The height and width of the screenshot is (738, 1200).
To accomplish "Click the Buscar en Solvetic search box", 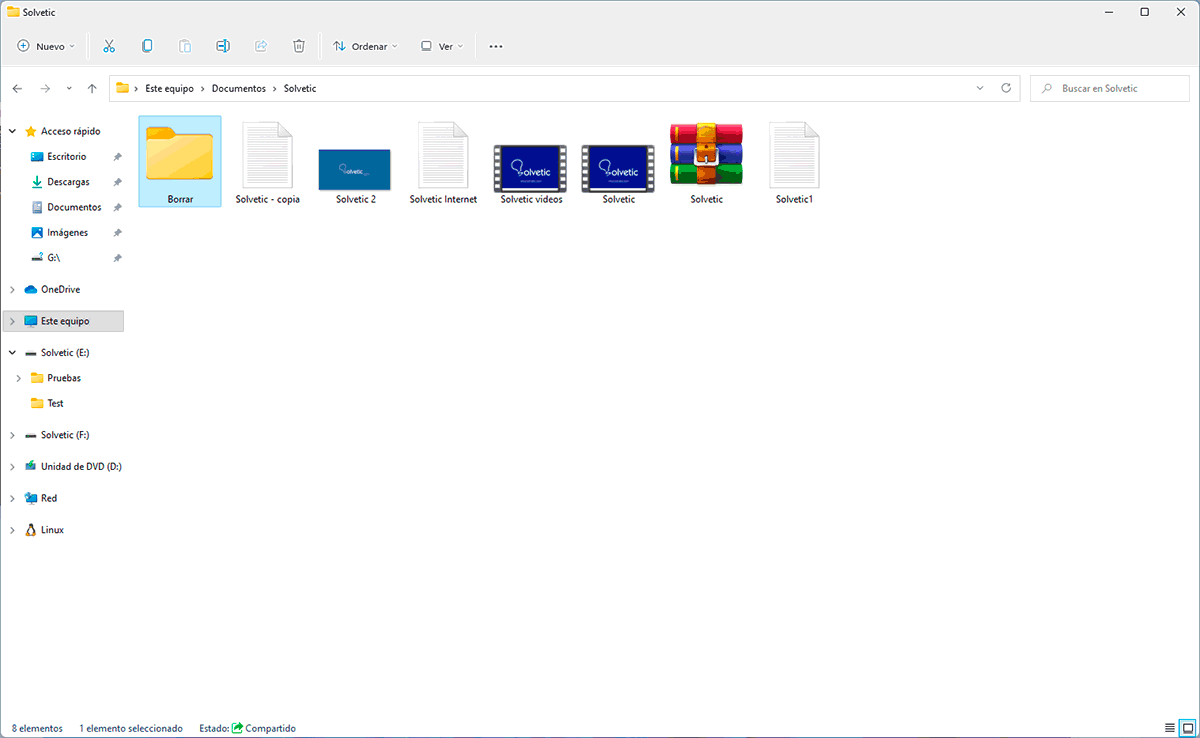I will click(x=1110, y=88).
